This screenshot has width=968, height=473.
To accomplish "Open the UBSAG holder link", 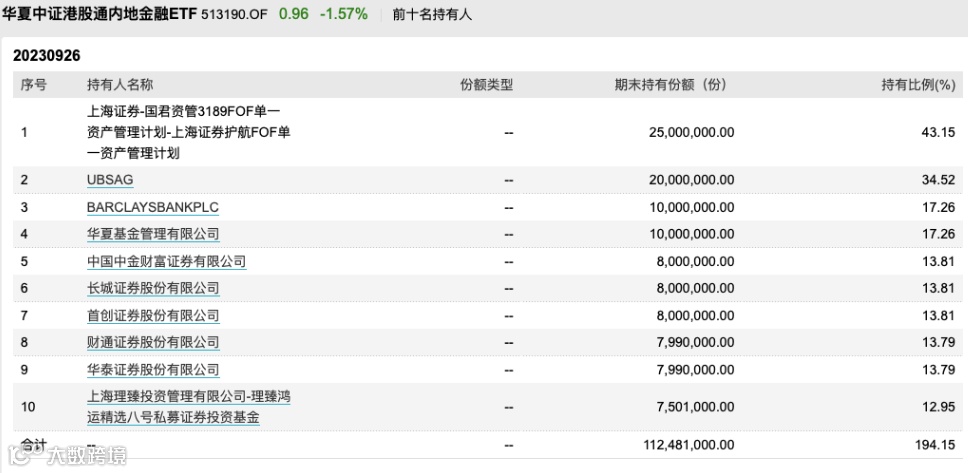I will 110,180.
